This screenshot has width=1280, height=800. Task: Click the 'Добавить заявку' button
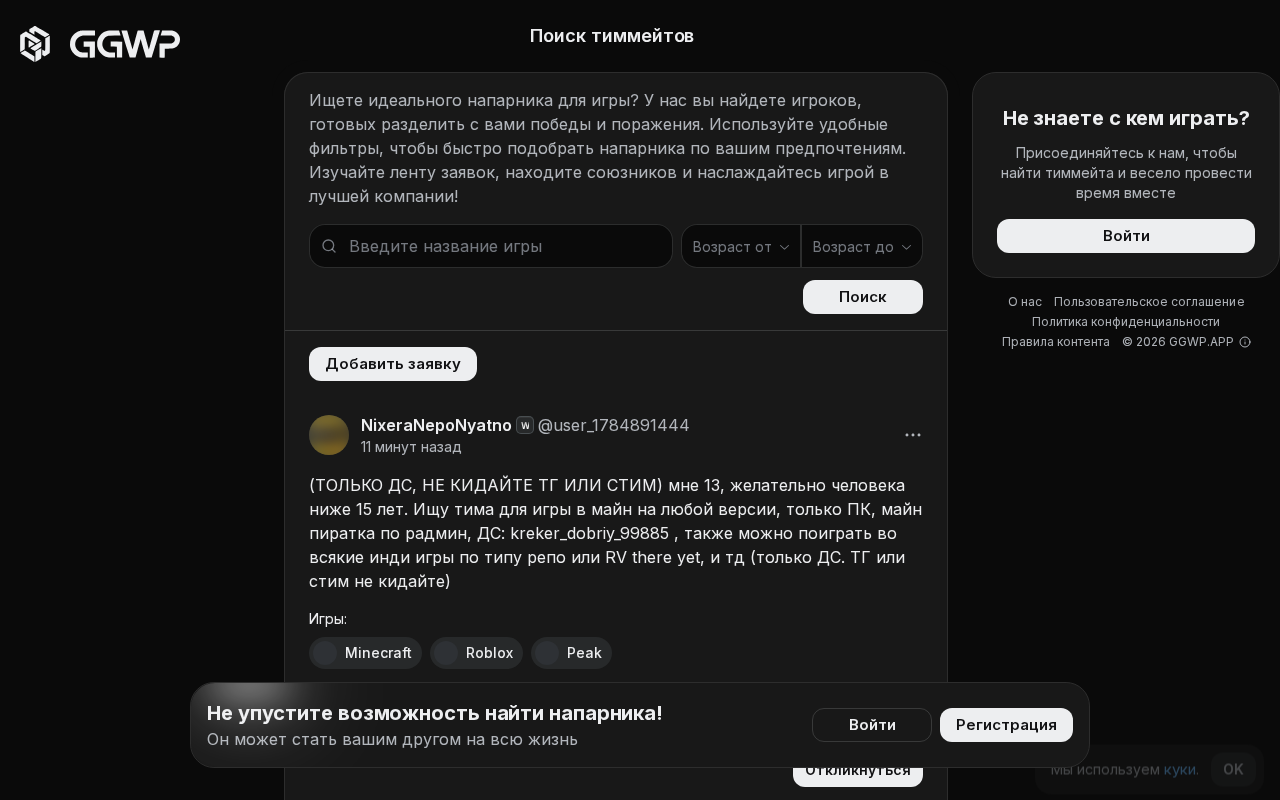[x=393, y=364]
